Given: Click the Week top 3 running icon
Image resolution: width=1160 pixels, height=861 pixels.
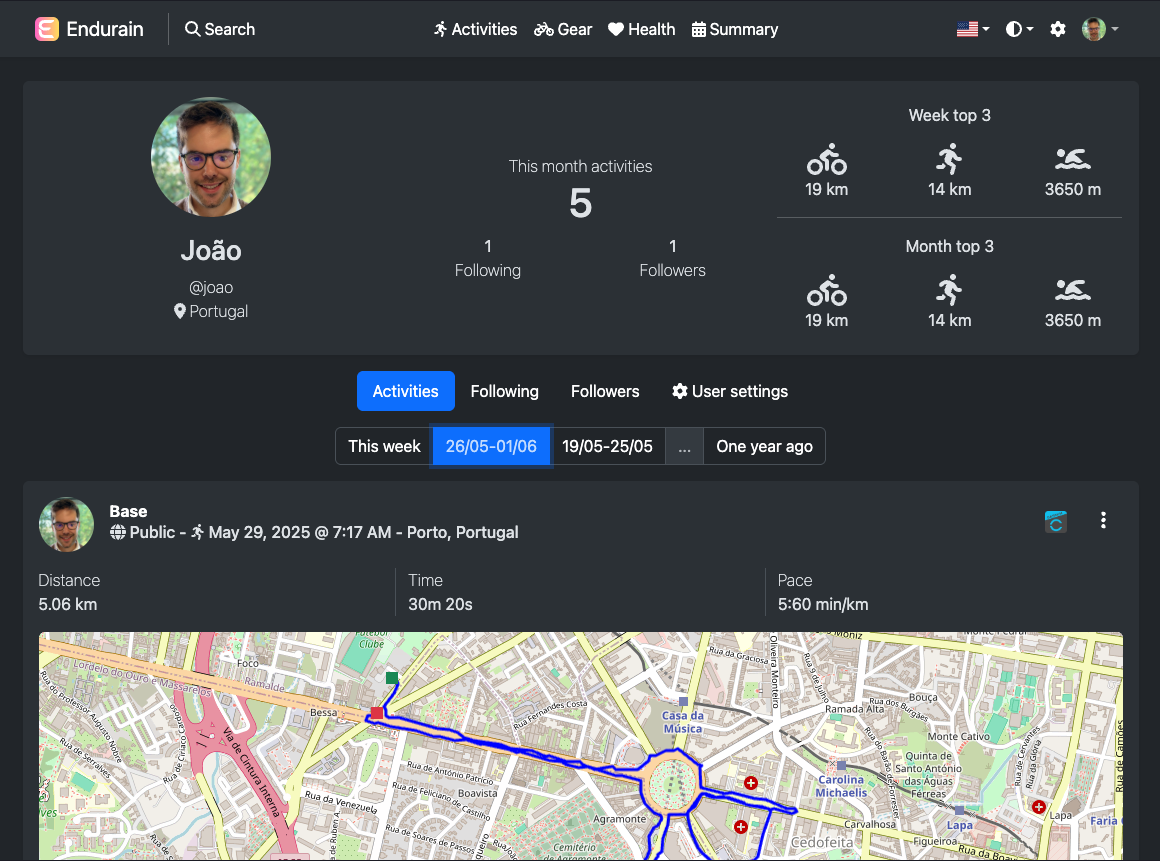Looking at the screenshot, I should click(949, 159).
